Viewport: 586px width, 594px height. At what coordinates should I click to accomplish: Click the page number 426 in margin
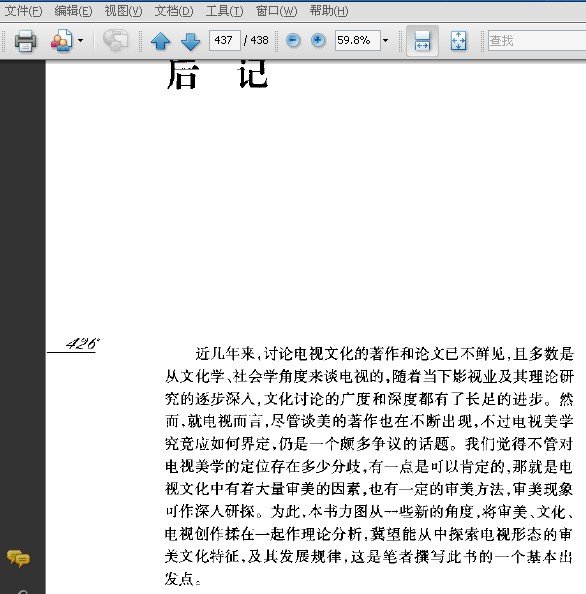tap(82, 344)
